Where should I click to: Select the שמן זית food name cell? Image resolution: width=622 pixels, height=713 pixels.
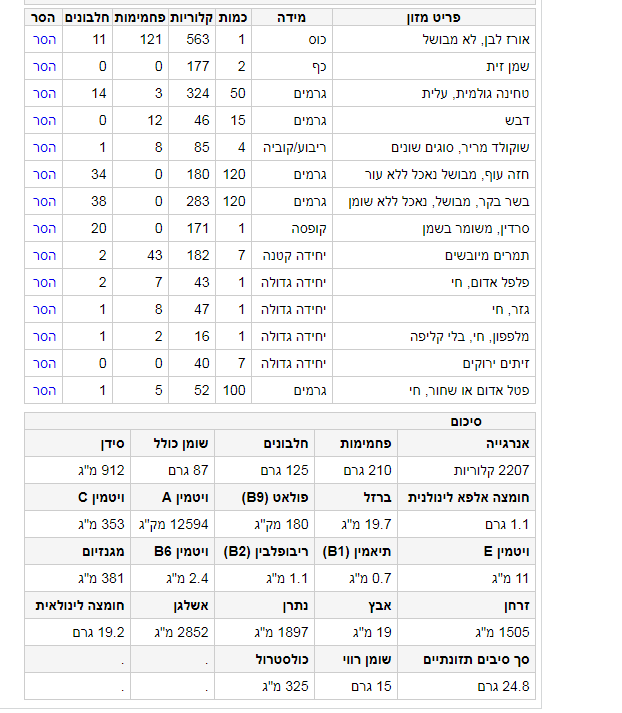(x=508, y=66)
